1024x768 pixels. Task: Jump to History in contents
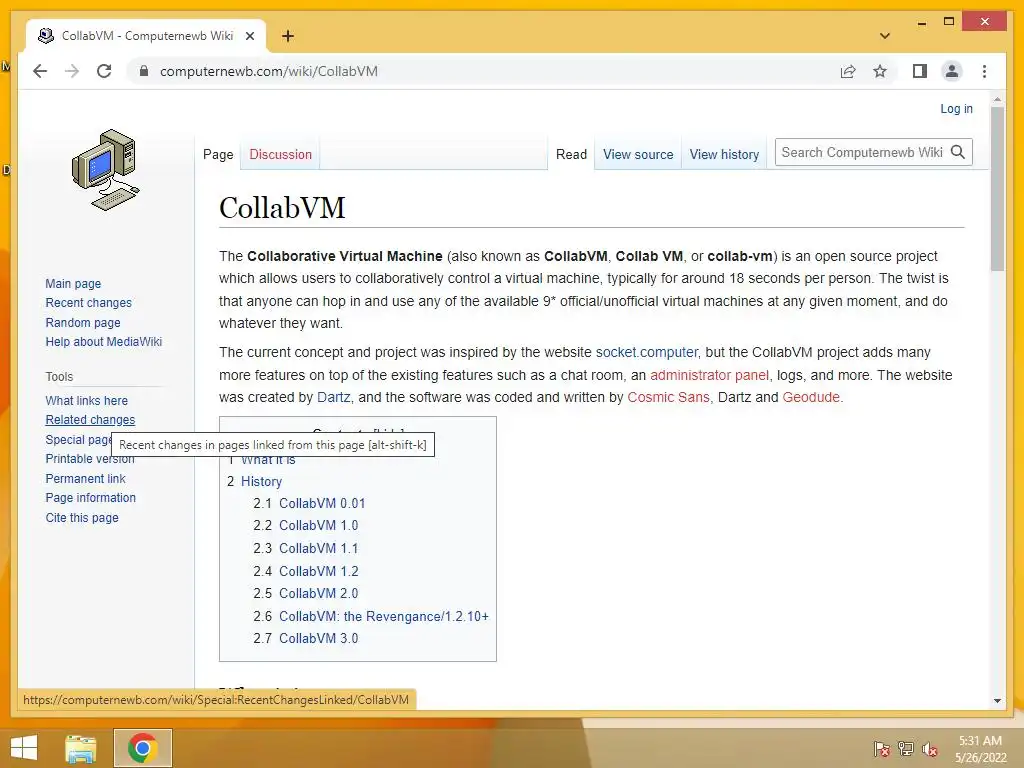coord(261,481)
